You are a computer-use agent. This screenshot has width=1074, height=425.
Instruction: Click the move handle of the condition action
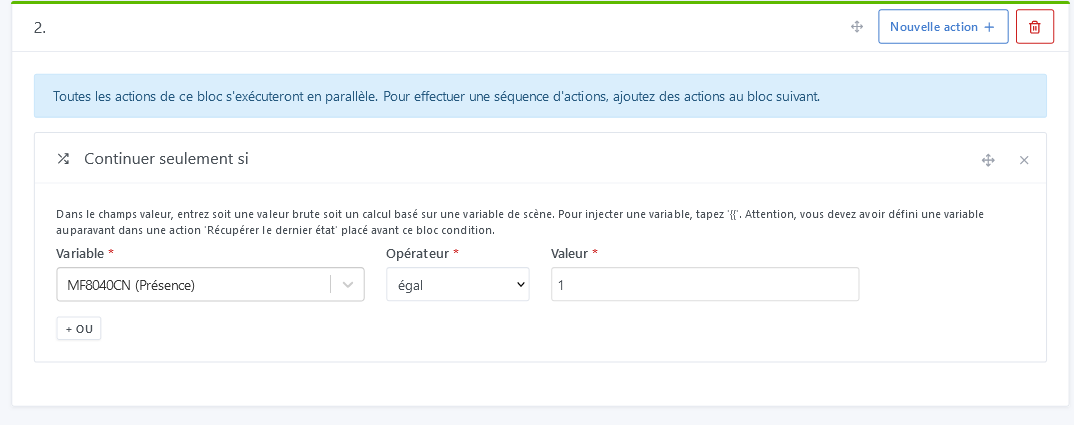[988, 160]
